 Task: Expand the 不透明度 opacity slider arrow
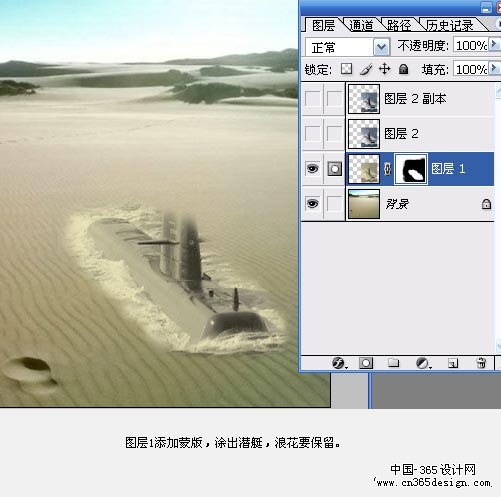pos(494,44)
